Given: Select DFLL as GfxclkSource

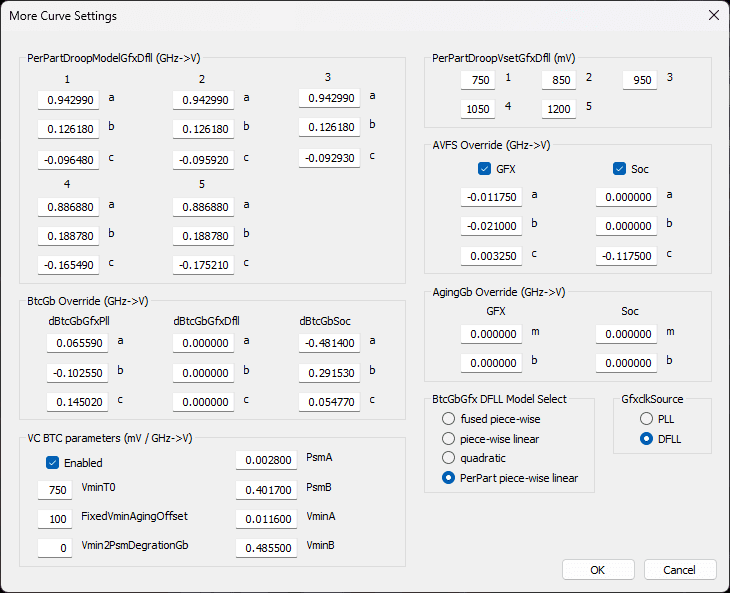Looking at the screenshot, I should [647, 438].
